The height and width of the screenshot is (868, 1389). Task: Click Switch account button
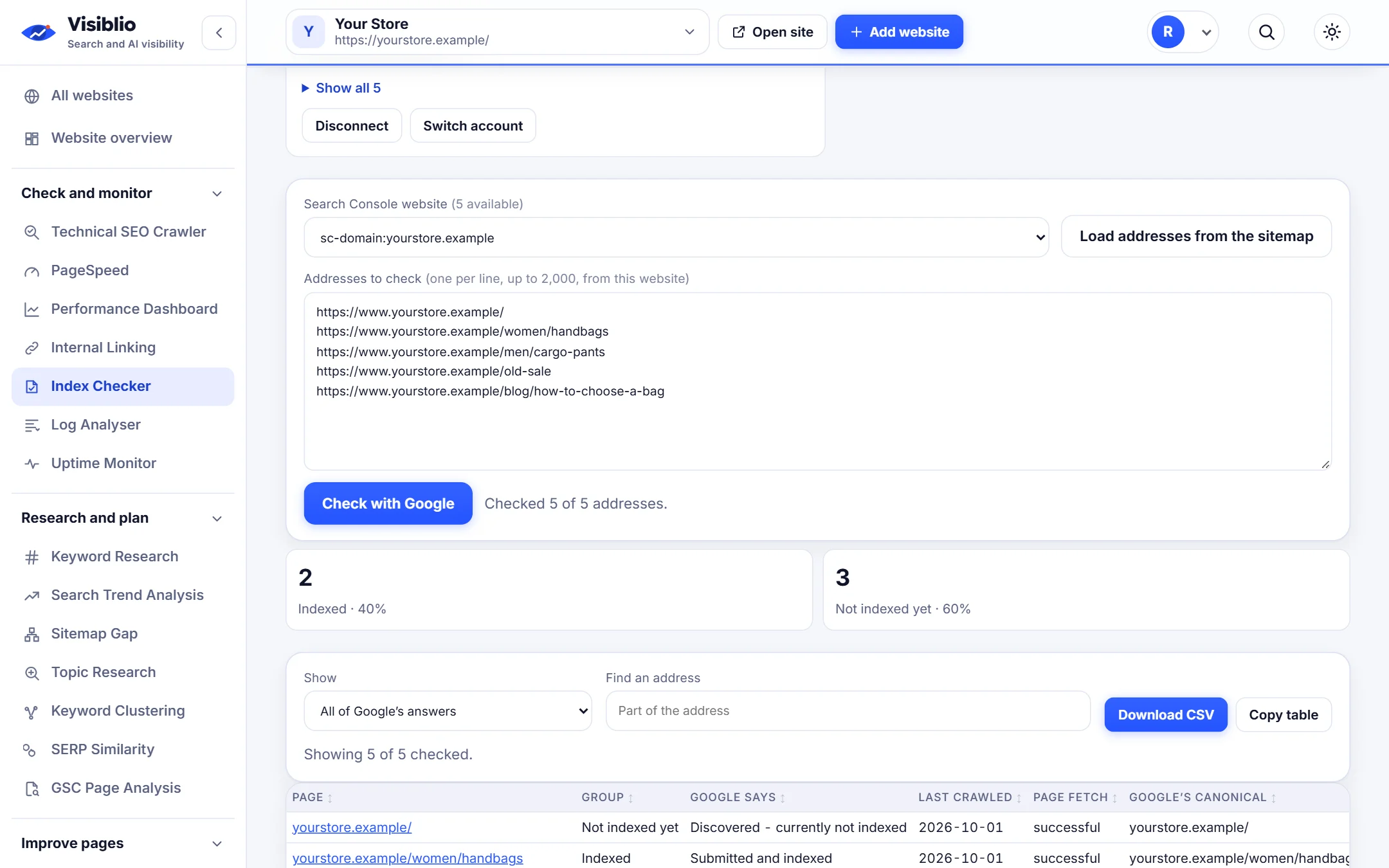473,126
